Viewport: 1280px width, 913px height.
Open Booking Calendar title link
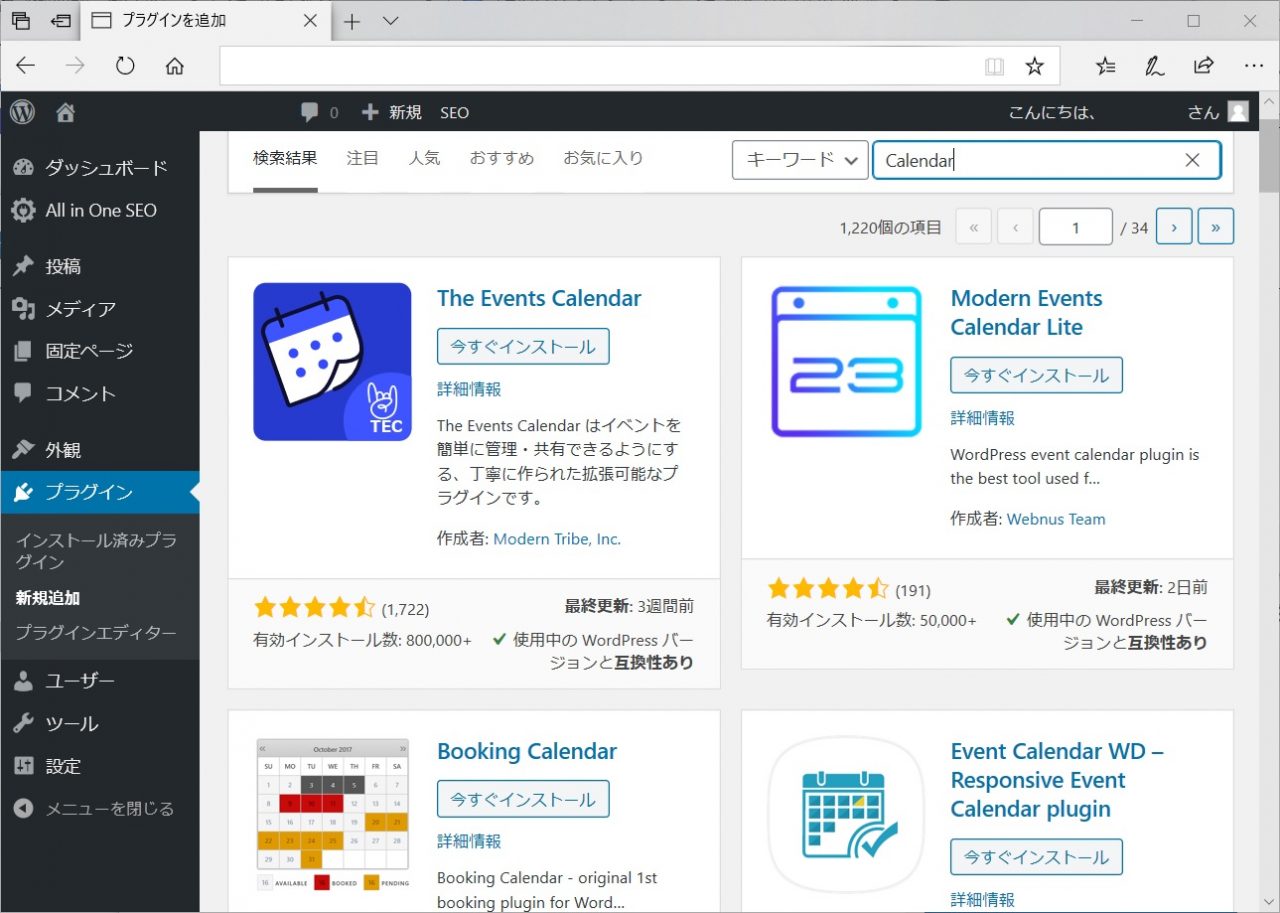(527, 751)
